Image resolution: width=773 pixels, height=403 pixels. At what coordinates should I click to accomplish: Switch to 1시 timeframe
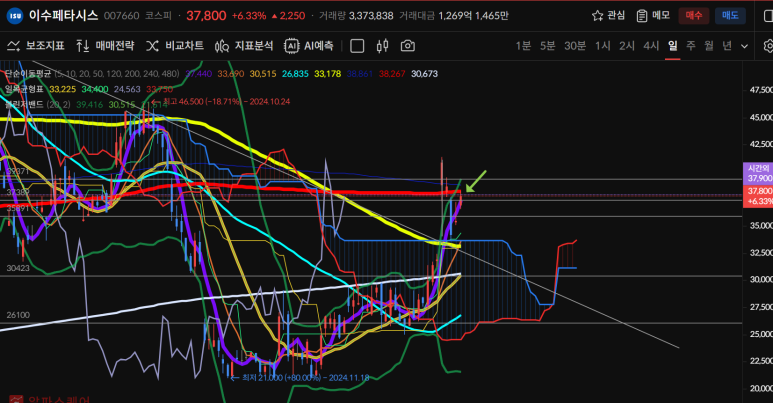tap(602, 46)
